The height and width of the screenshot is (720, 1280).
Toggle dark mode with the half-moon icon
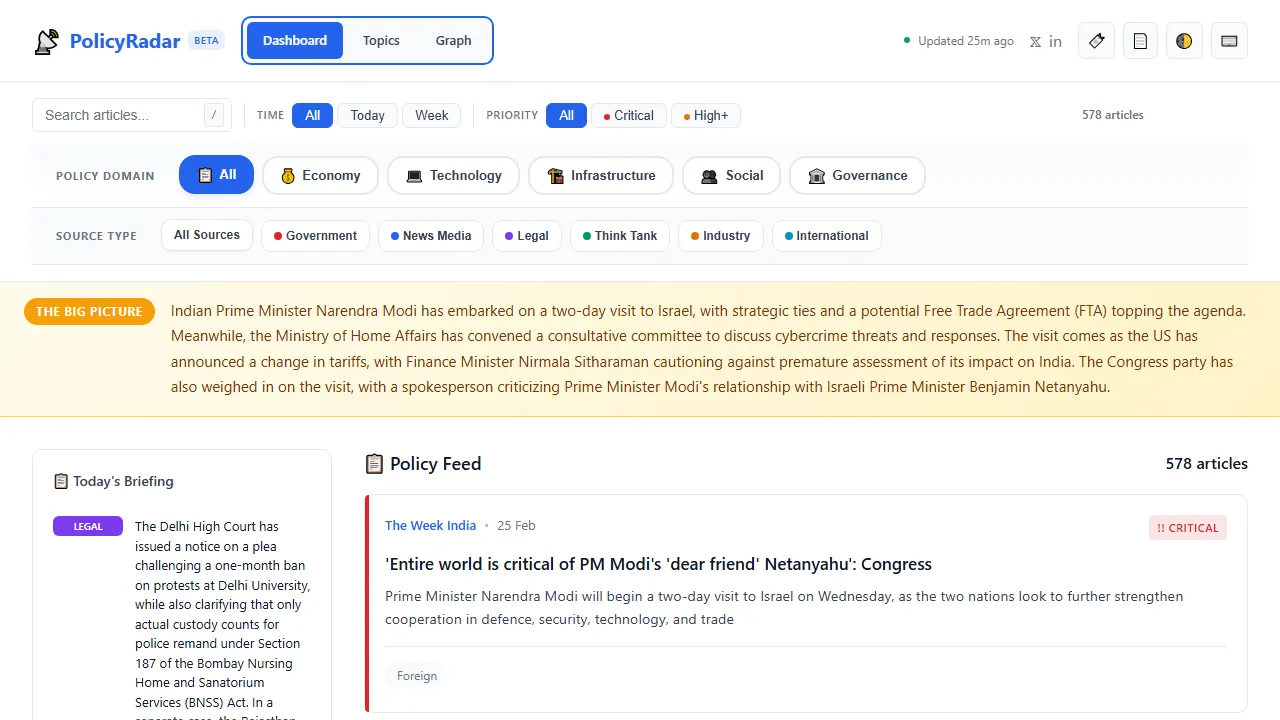click(x=1184, y=40)
